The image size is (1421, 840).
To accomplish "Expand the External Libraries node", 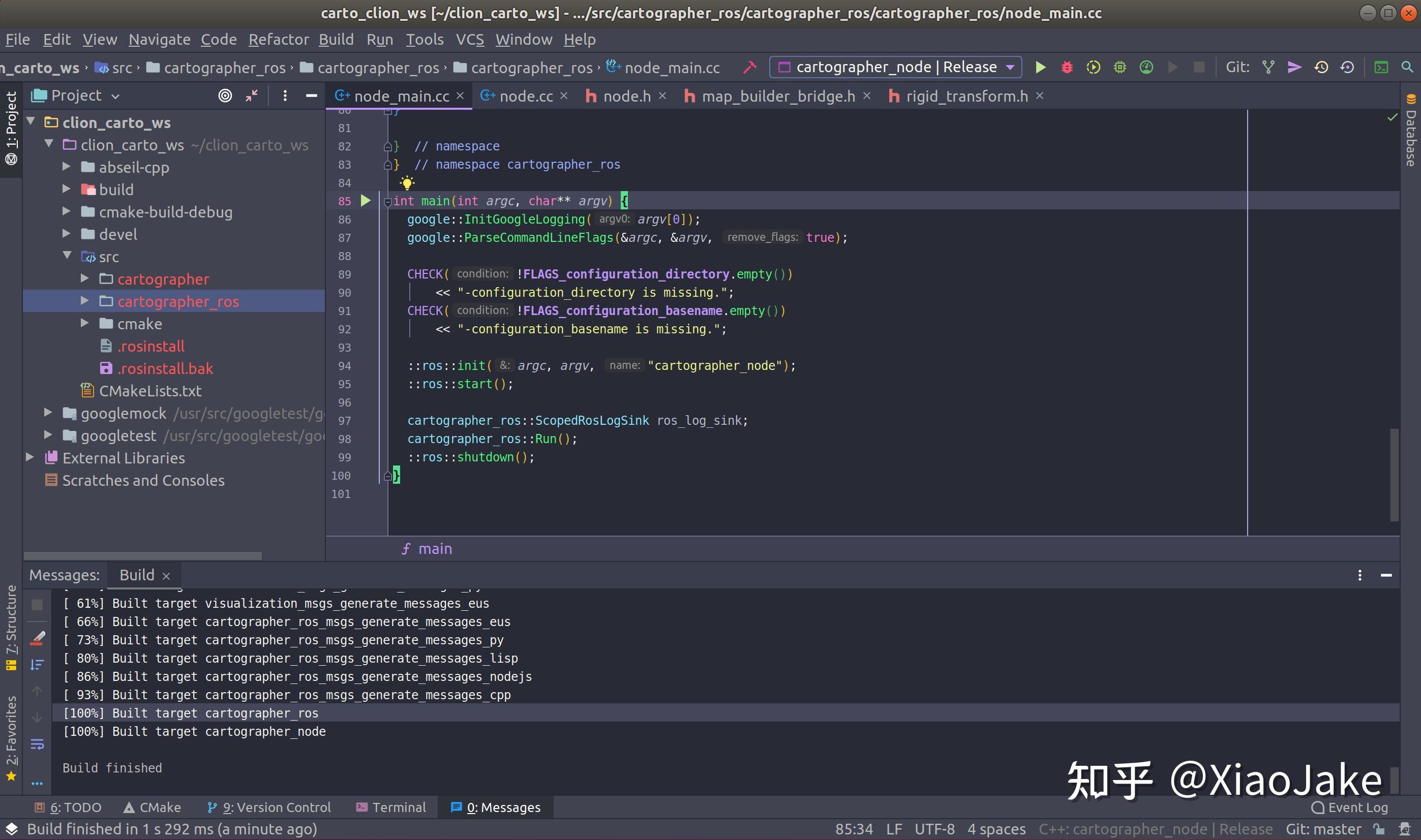I will (x=29, y=457).
